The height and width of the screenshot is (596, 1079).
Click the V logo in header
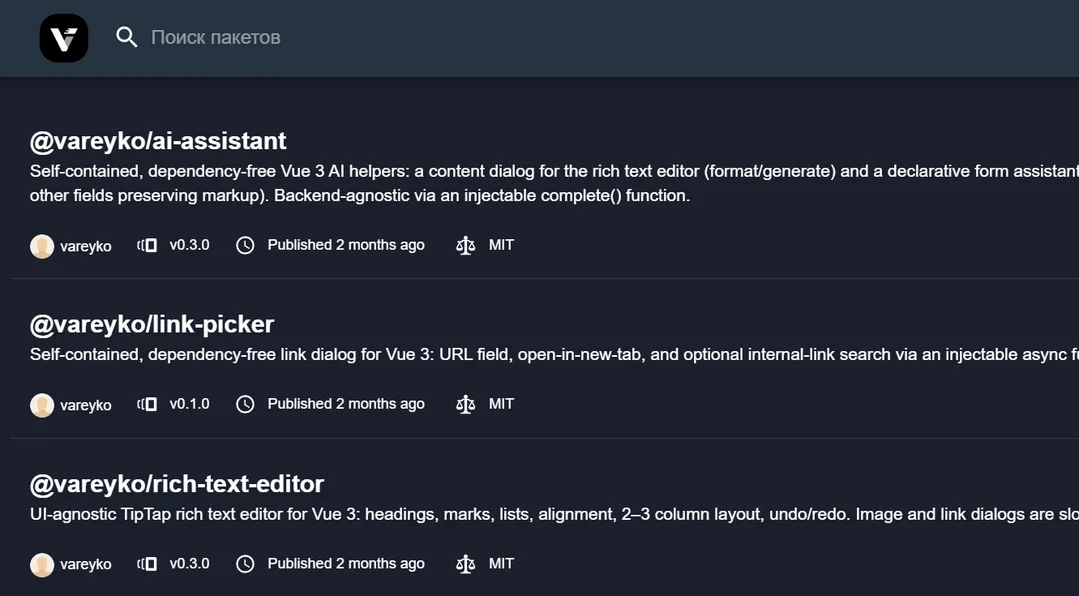click(64, 38)
